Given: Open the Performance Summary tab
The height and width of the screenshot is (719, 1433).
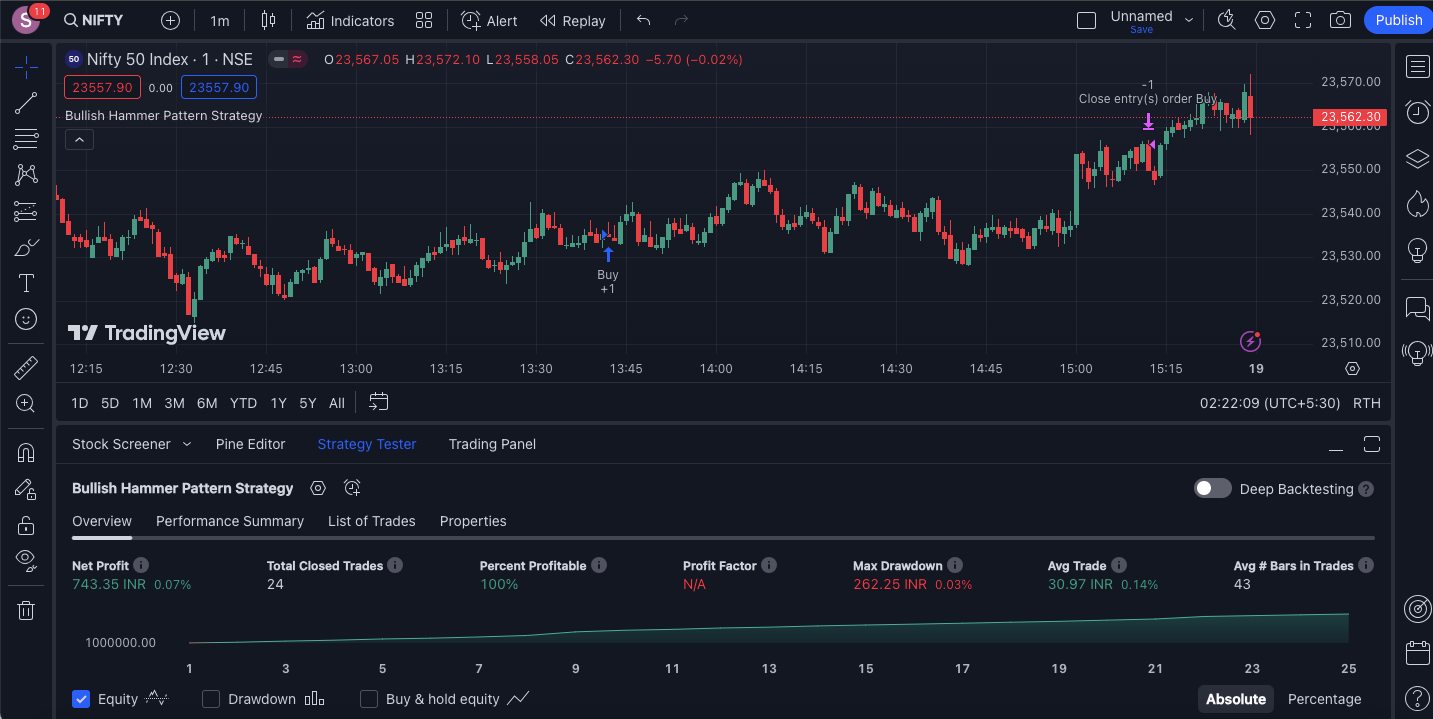Looking at the screenshot, I should pos(230,521).
